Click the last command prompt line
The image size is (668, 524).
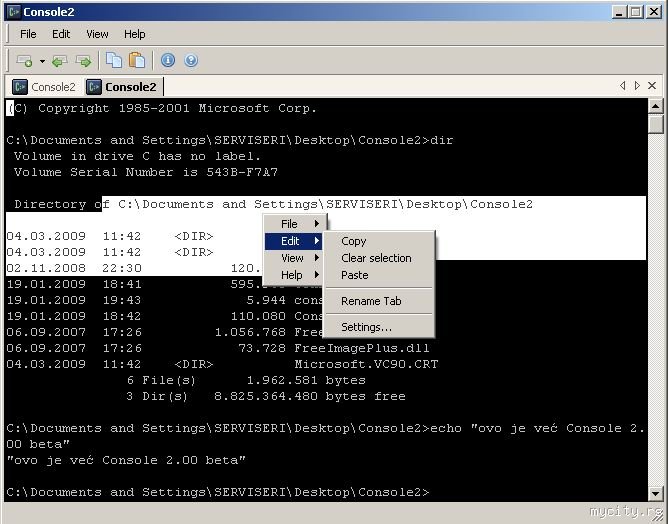218,492
